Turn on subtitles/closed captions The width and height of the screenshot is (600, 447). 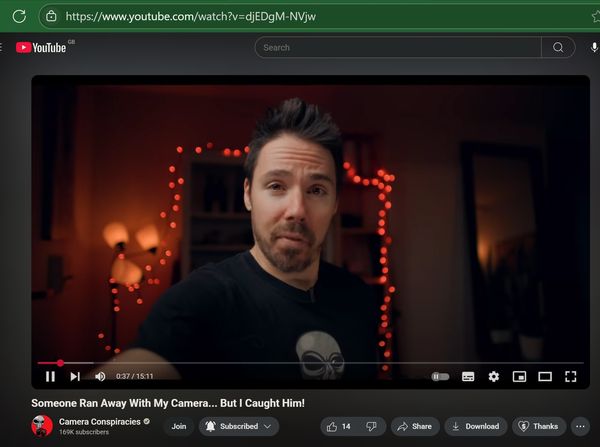[x=468, y=376]
